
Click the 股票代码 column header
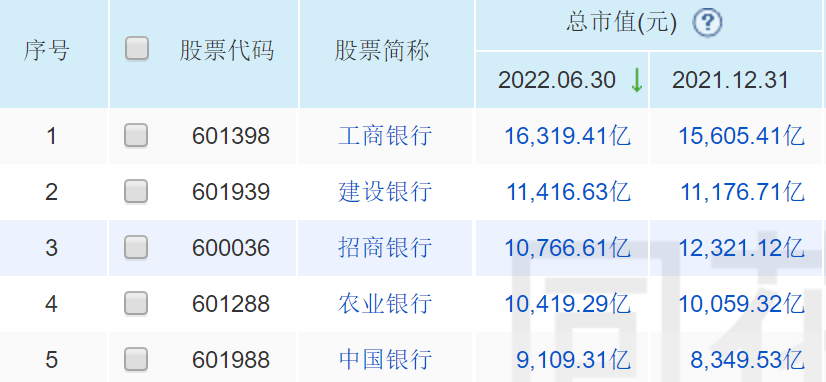pos(227,51)
